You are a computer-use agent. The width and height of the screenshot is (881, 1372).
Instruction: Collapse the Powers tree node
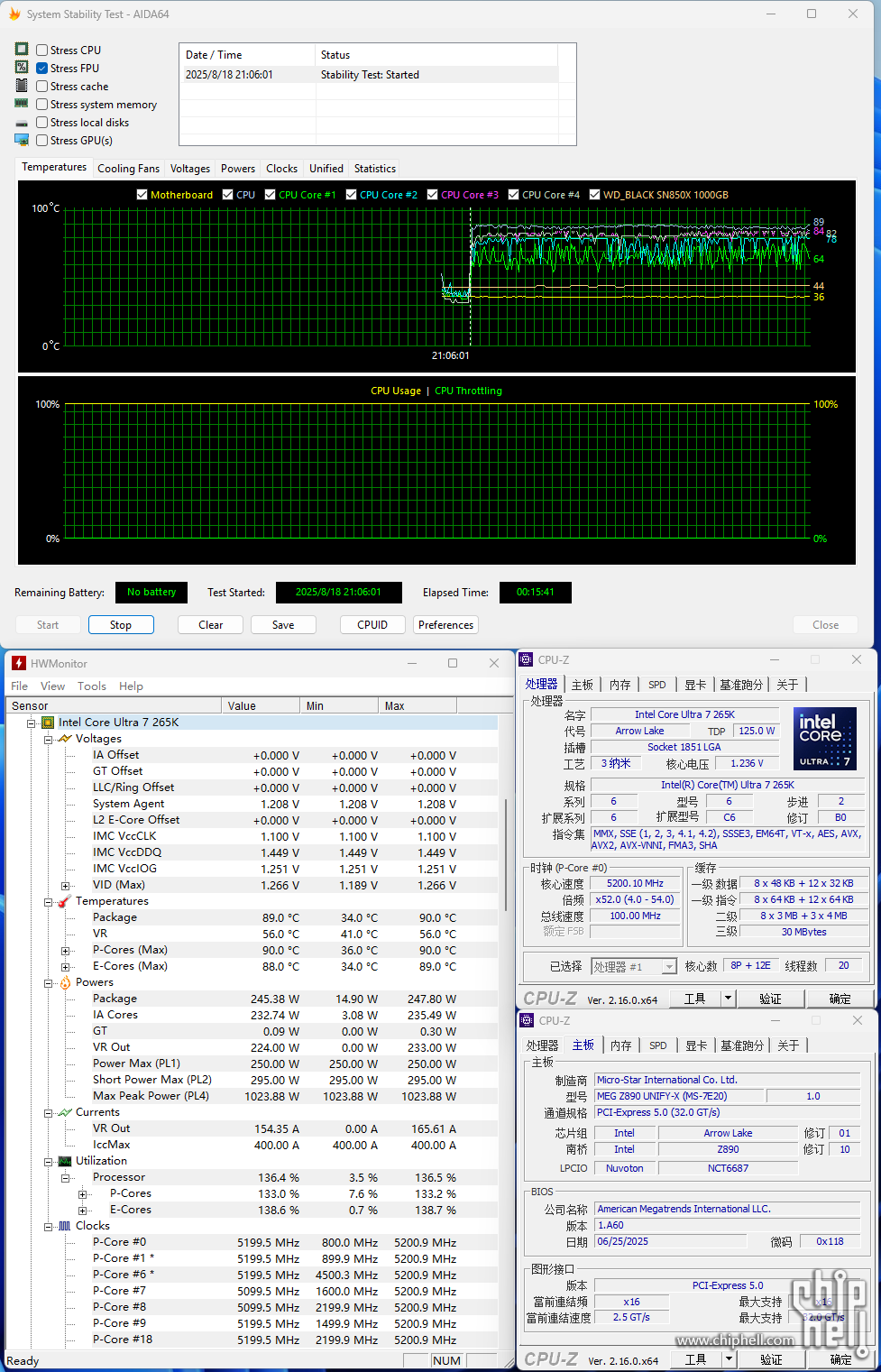pyautogui.click(x=49, y=982)
